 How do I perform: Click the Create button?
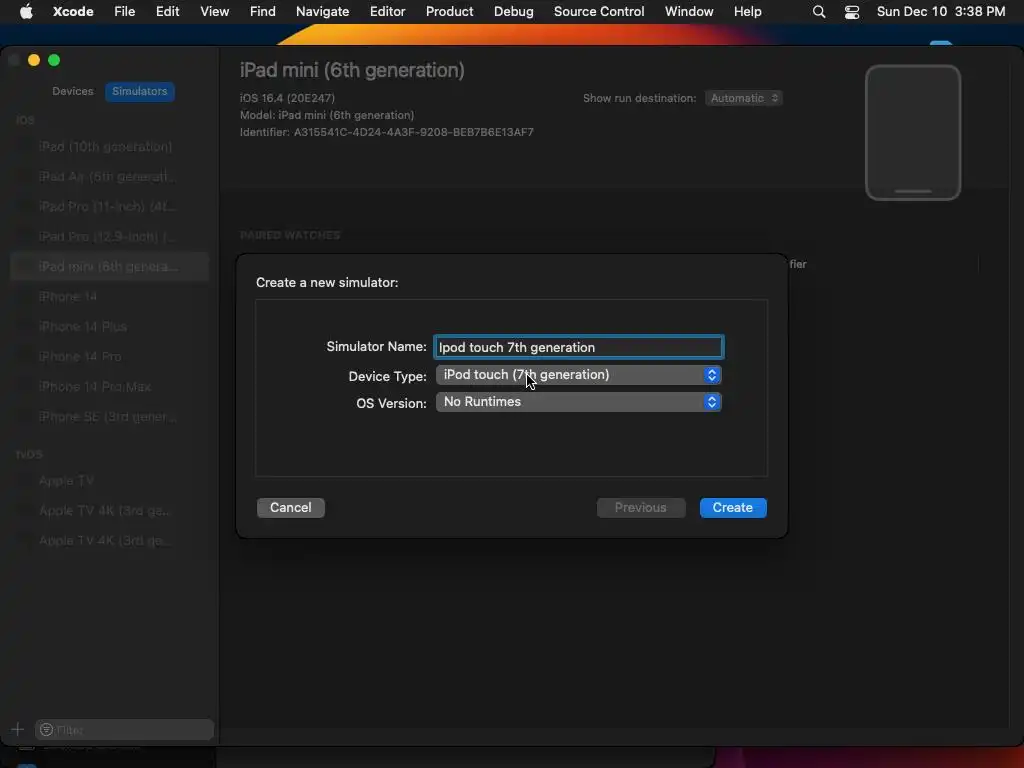tap(733, 507)
